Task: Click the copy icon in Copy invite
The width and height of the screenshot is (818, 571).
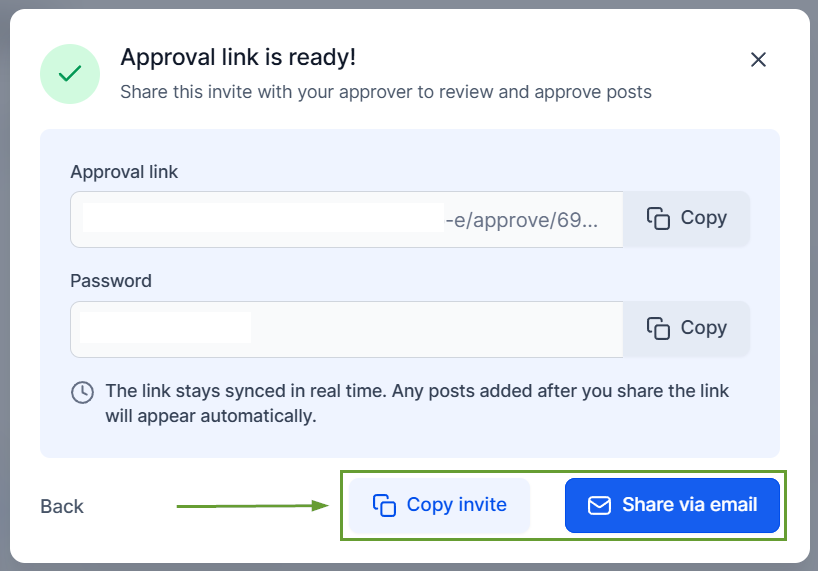Action: click(385, 506)
